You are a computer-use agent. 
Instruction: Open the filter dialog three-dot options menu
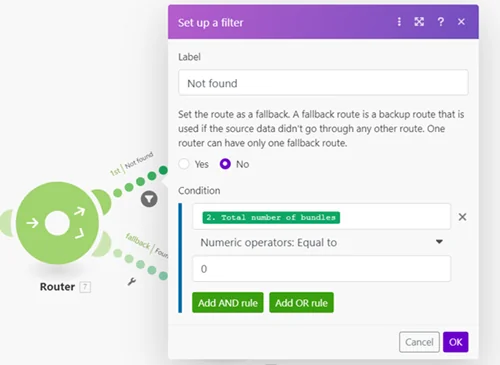(x=399, y=22)
